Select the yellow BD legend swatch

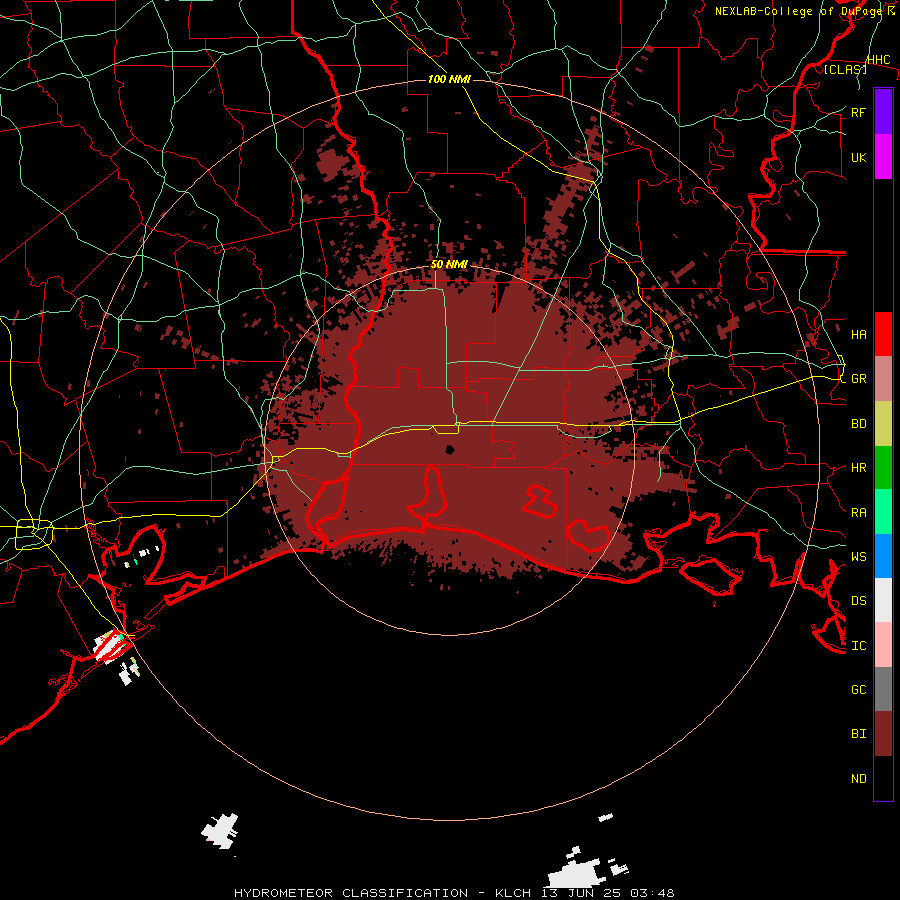pyautogui.click(x=883, y=424)
